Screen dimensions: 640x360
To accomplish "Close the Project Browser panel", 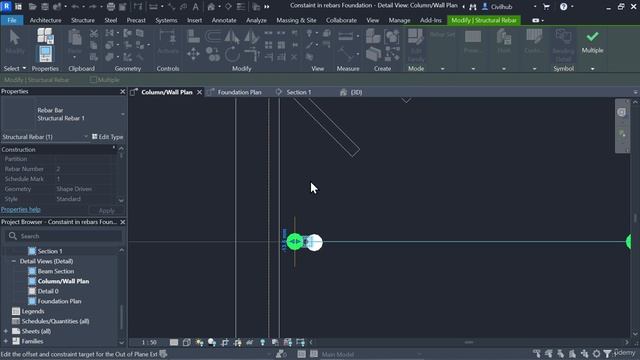I will (122, 222).
